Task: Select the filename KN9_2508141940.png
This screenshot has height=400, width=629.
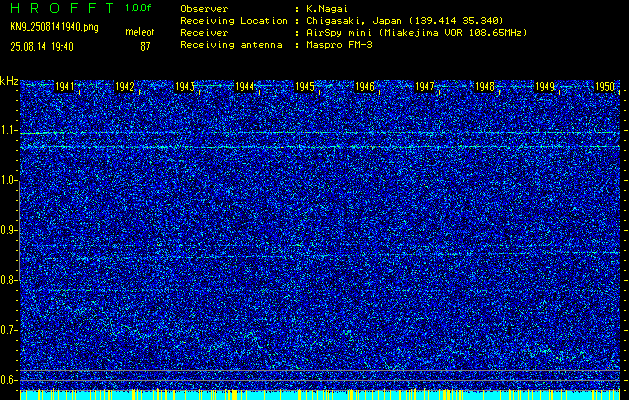Action: click(54, 27)
